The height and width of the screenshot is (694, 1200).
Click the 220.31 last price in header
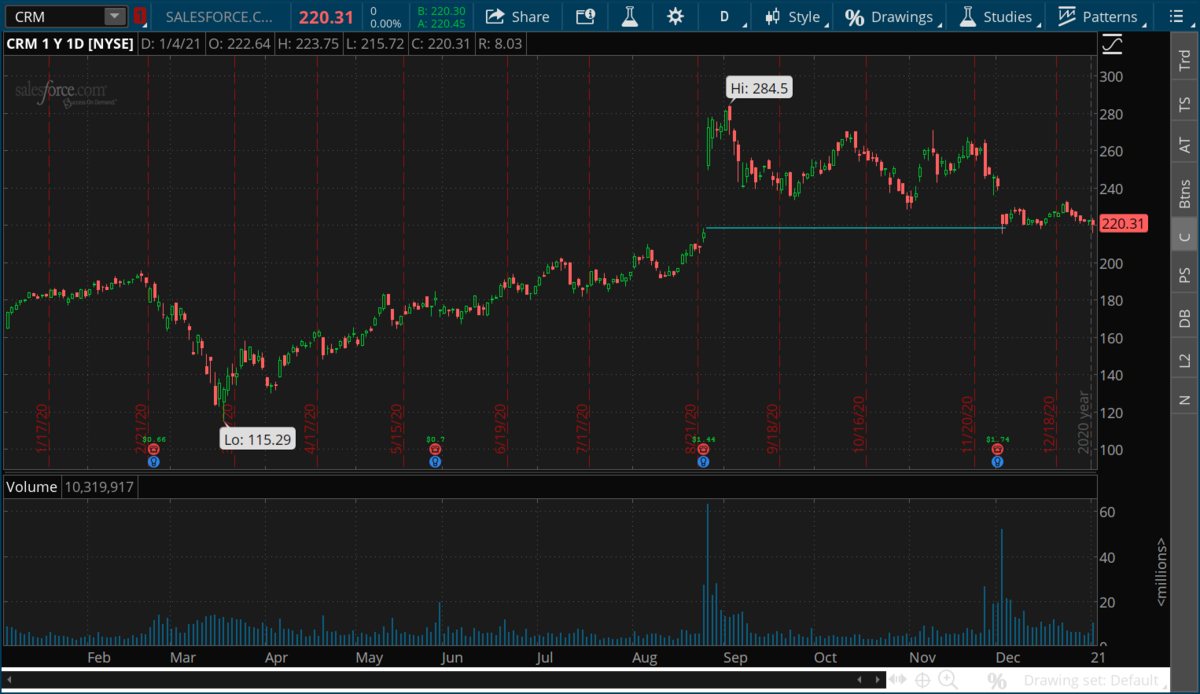[x=327, y=17]
